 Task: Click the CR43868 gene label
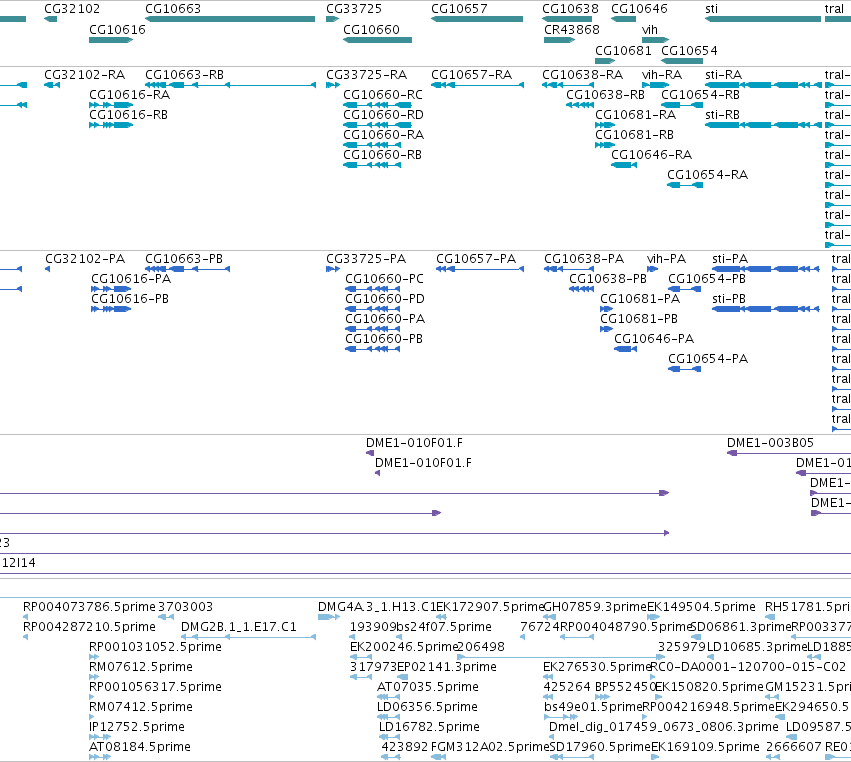coord(571,29)
